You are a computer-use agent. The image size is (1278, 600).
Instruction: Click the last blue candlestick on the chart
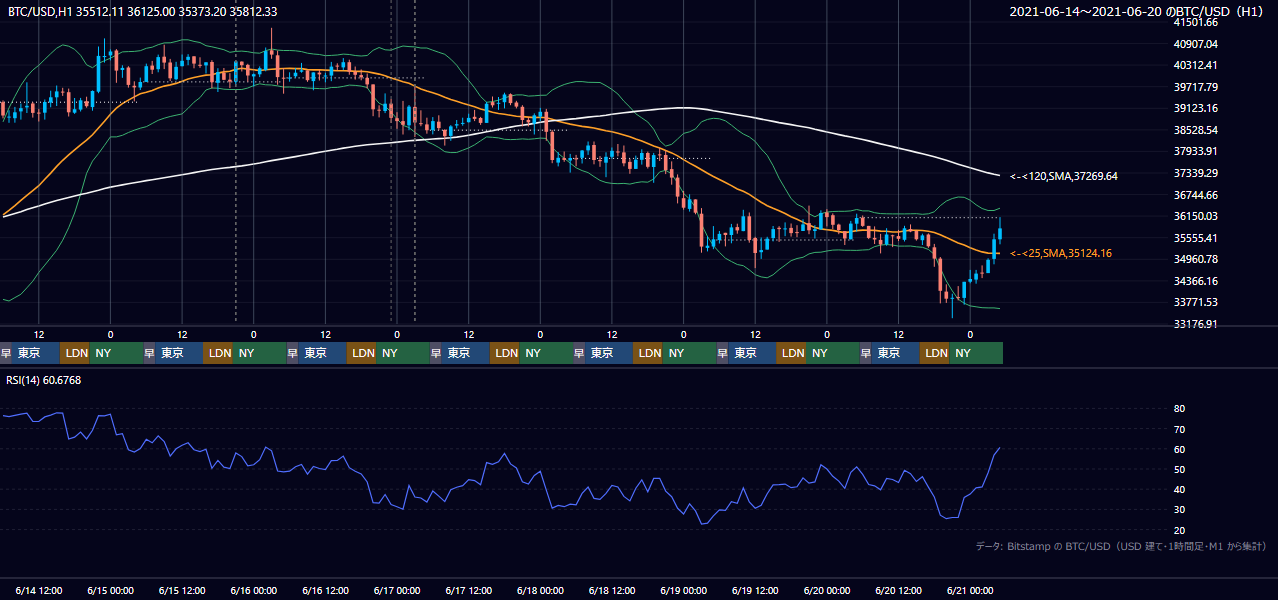(1000, 233)
